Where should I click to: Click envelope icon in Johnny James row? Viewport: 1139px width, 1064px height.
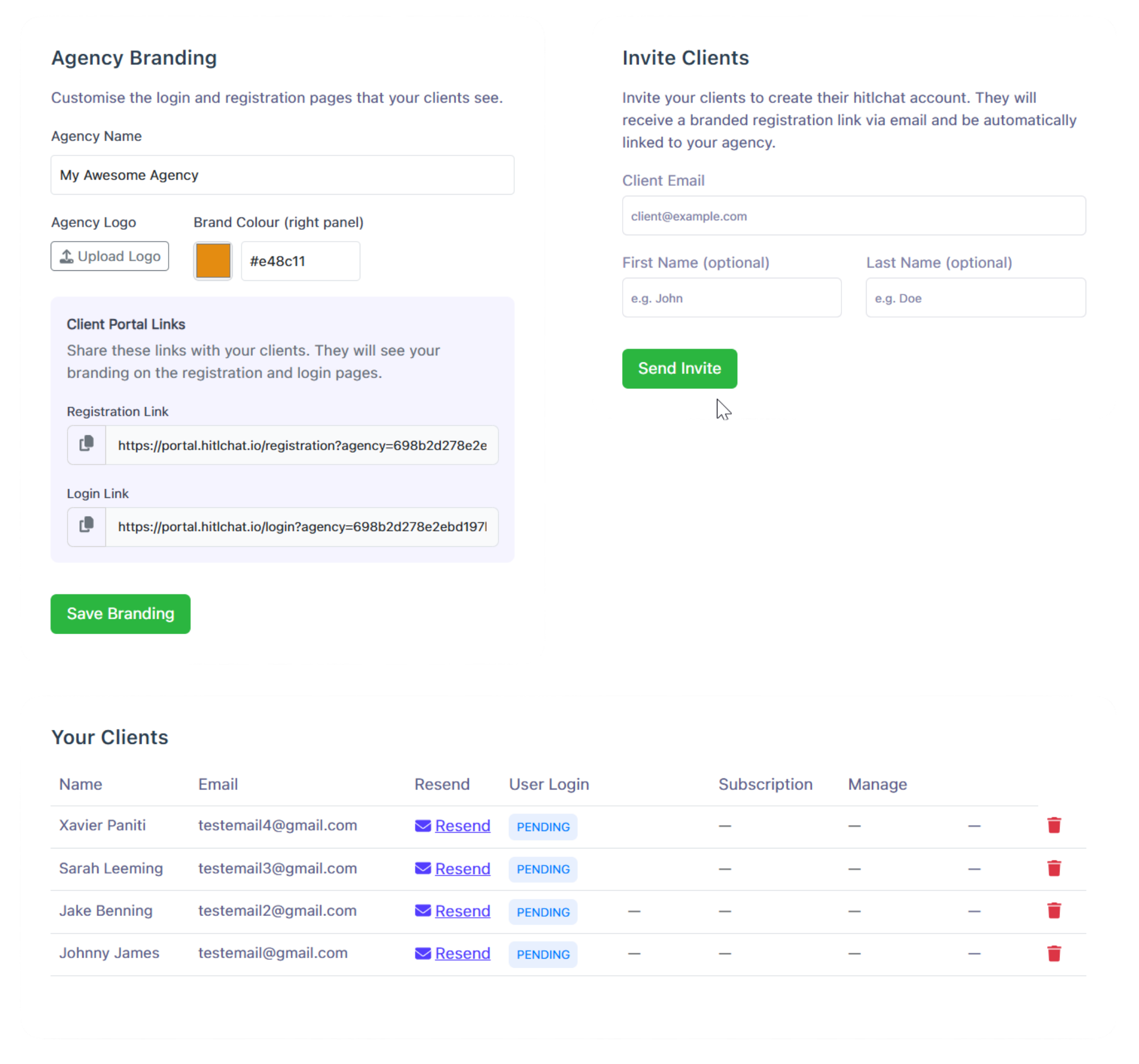click(423, 953)
